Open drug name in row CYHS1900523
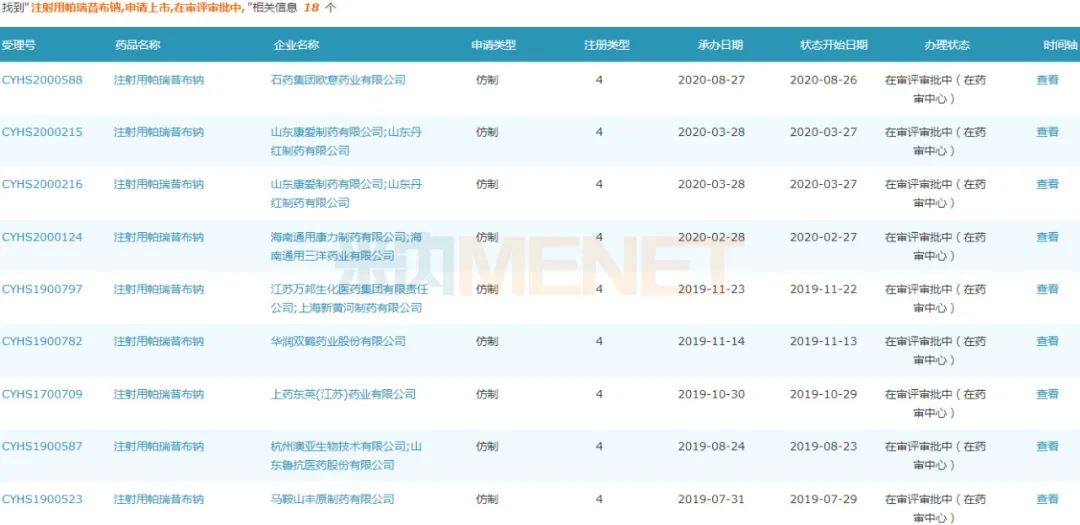Image resolution: width=1080 pixels, height=525 pixels. 159,500
